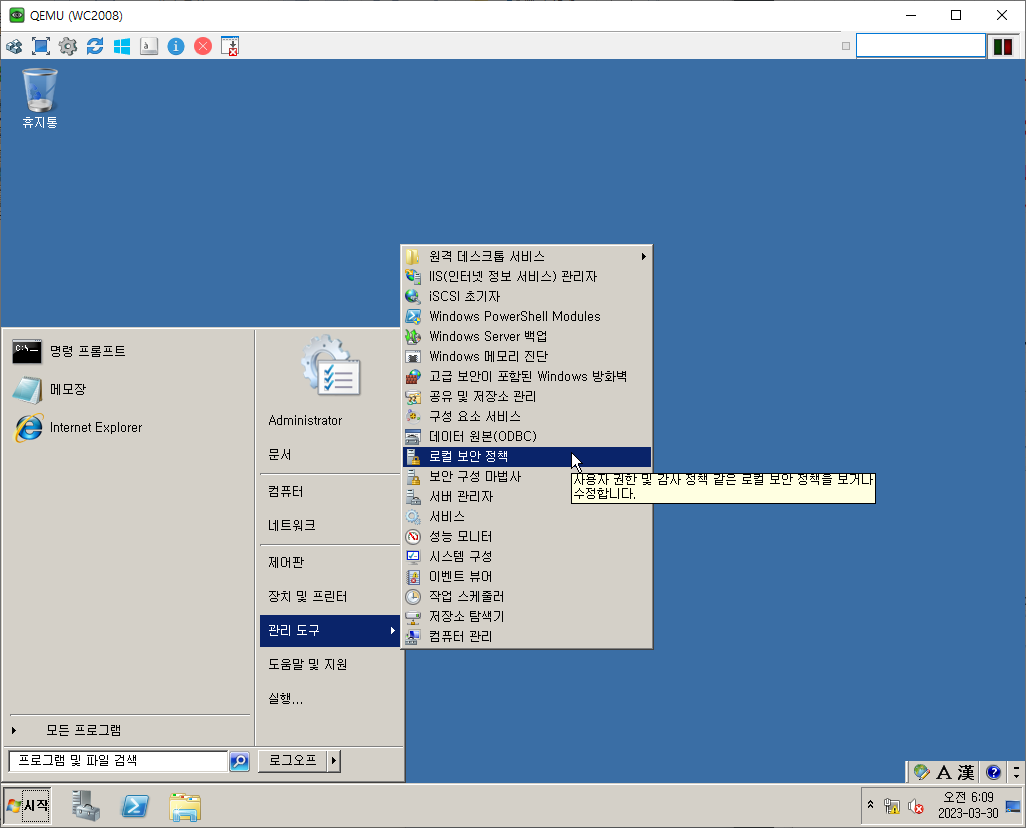
Task: Show hidden tray icons arrow
Action: [870, 804]
